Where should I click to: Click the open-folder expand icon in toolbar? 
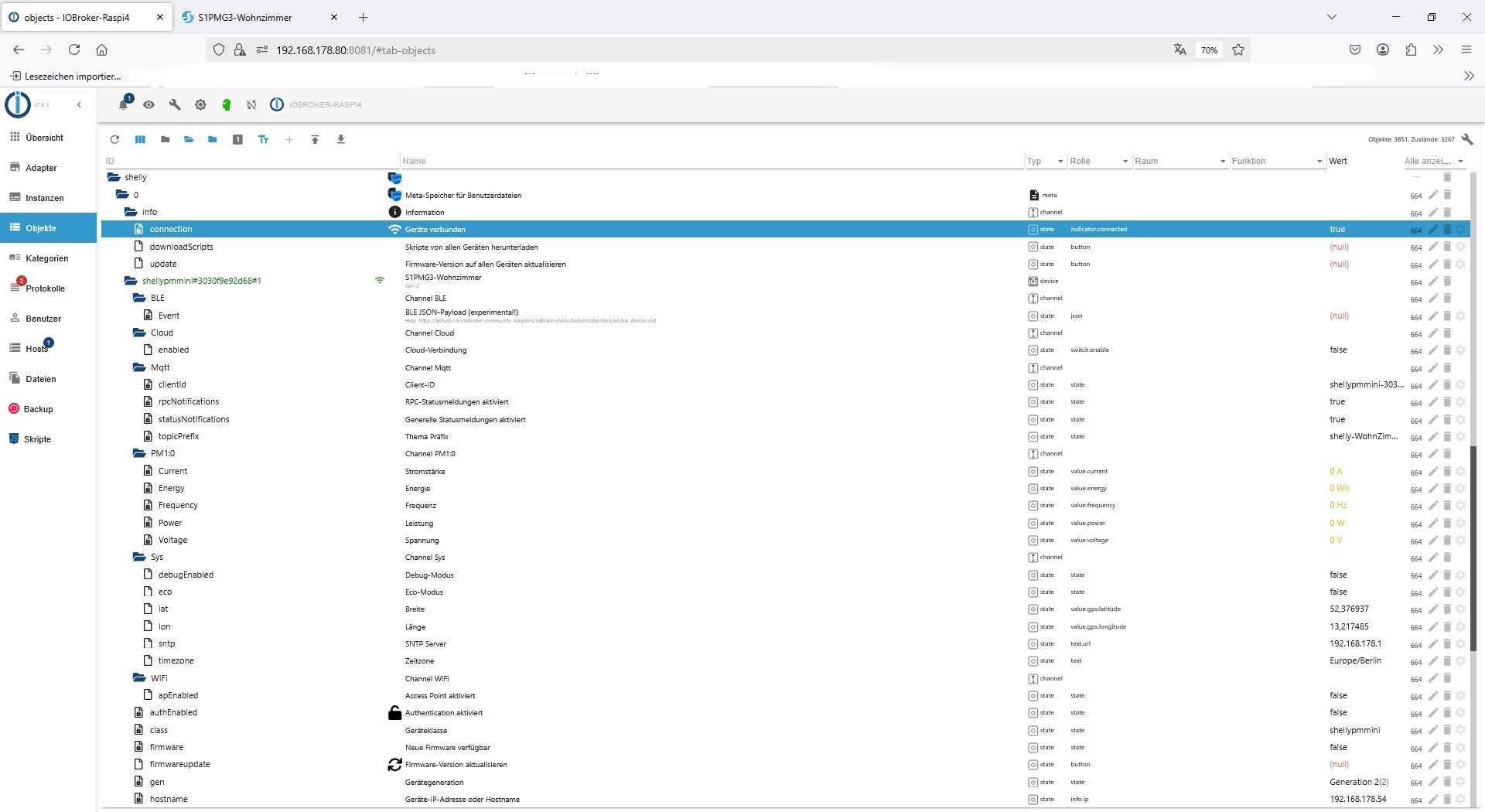[189, 139]
